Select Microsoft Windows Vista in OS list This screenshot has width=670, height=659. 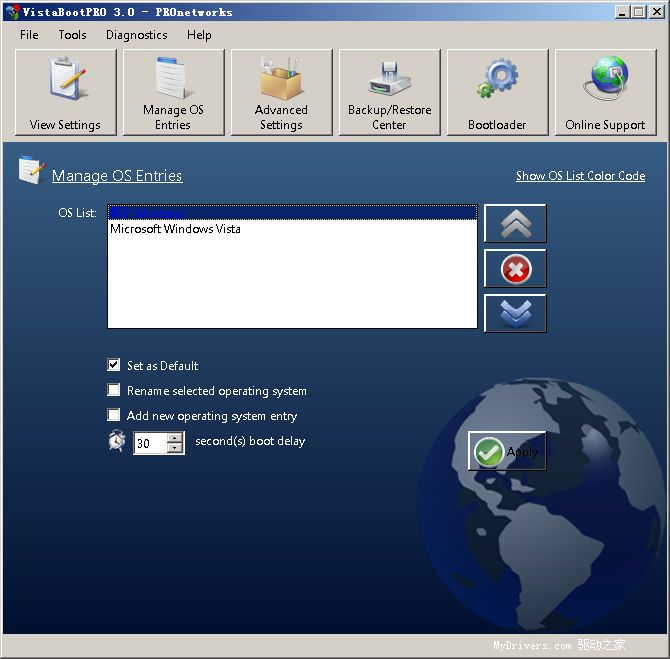(292, 229)
